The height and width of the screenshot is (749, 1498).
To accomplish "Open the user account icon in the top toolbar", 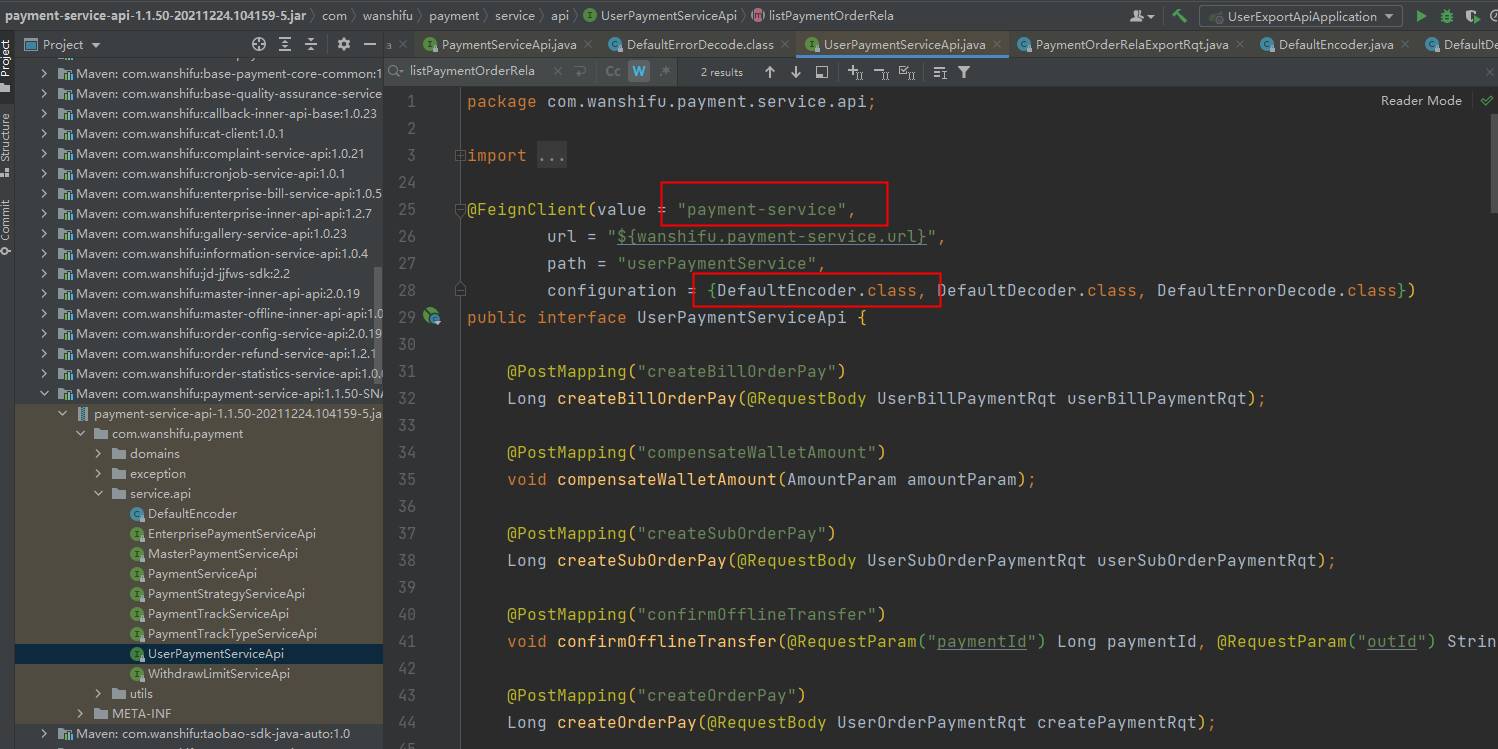I will (1141, 16).
